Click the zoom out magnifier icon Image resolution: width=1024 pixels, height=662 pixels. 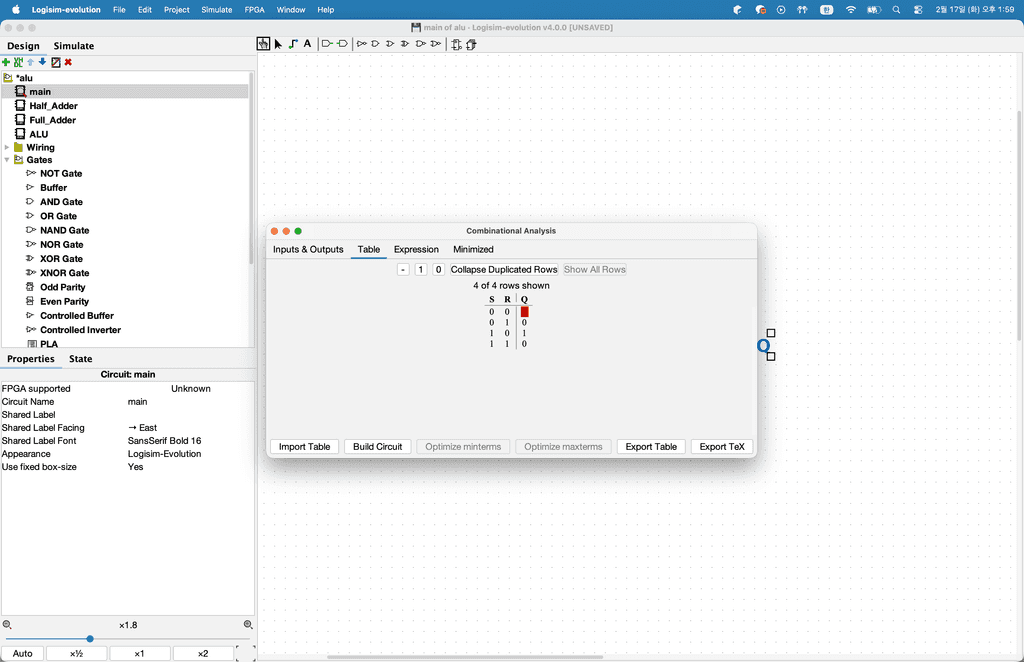coord(7,625)
